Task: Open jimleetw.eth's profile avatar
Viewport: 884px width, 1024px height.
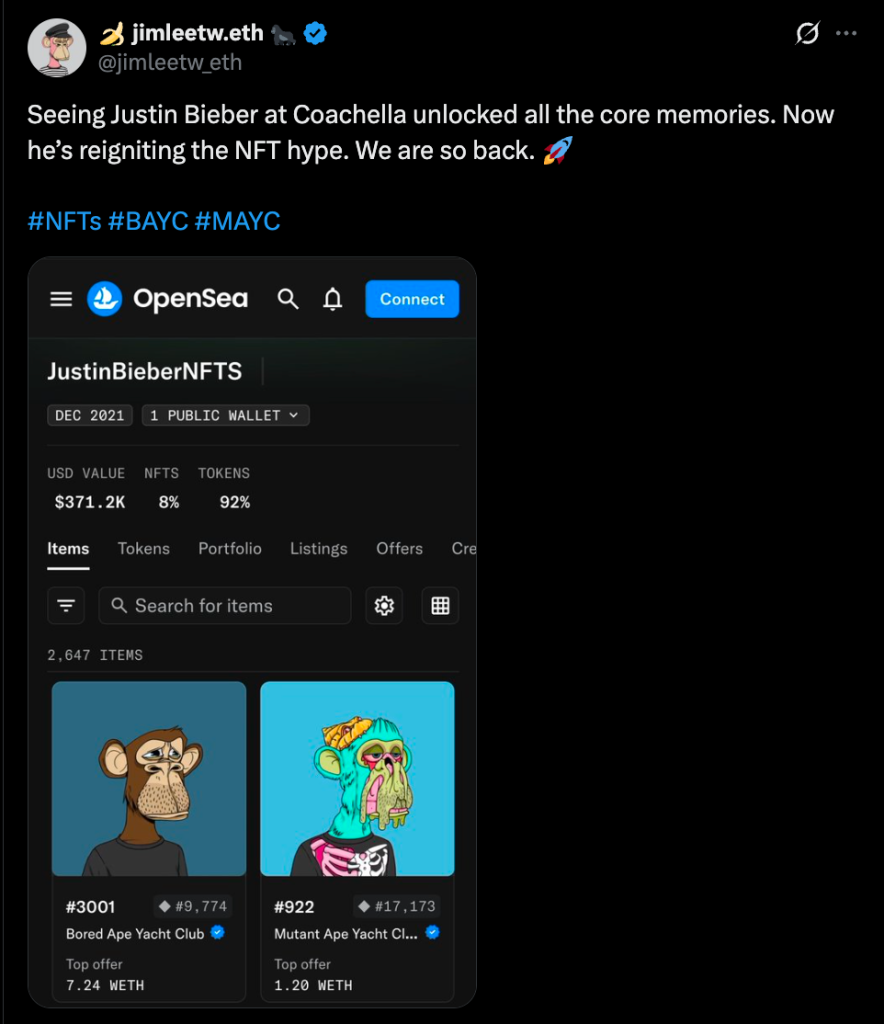Action: click(x=56, y=47)
